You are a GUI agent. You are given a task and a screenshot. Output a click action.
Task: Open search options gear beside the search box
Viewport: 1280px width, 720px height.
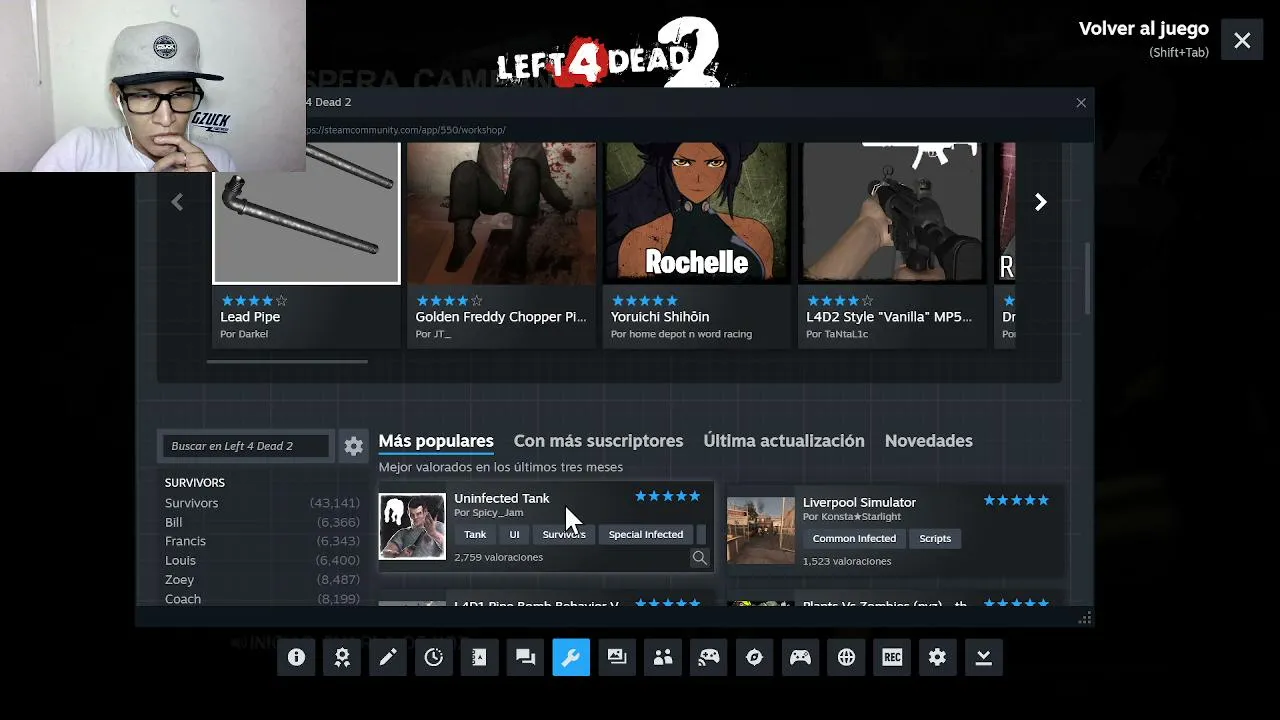click(354, 447)
